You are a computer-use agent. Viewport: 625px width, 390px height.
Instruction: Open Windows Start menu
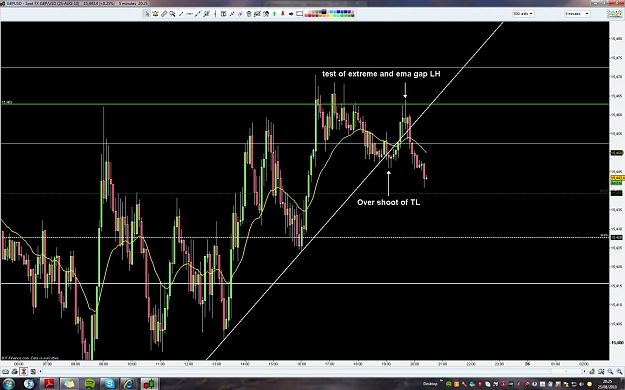click(x=8, y=384)
